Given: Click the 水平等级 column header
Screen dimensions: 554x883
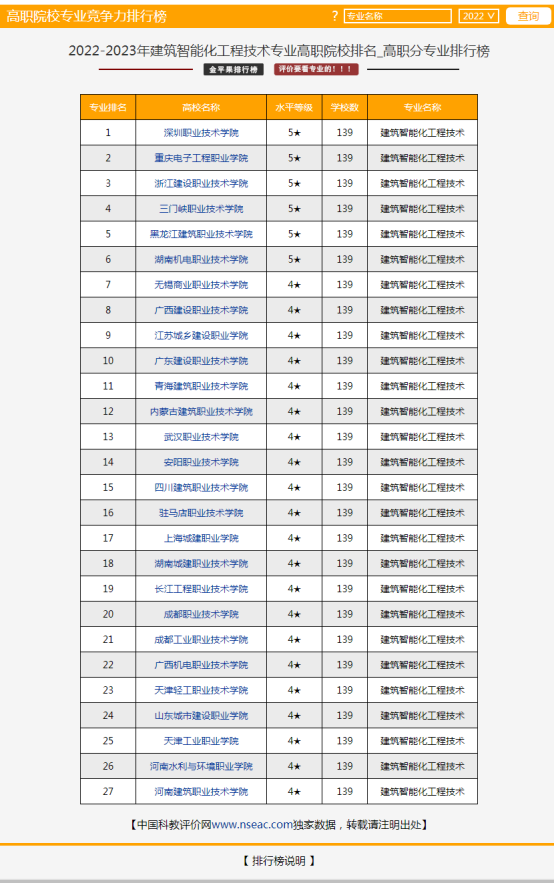Looking at the screenshot, I should (x=294, y=108).
